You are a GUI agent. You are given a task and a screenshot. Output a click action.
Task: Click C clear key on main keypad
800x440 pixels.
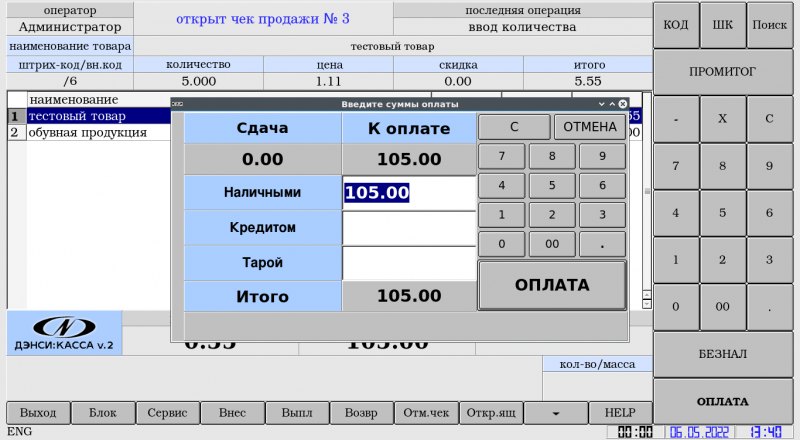[769, 119]
